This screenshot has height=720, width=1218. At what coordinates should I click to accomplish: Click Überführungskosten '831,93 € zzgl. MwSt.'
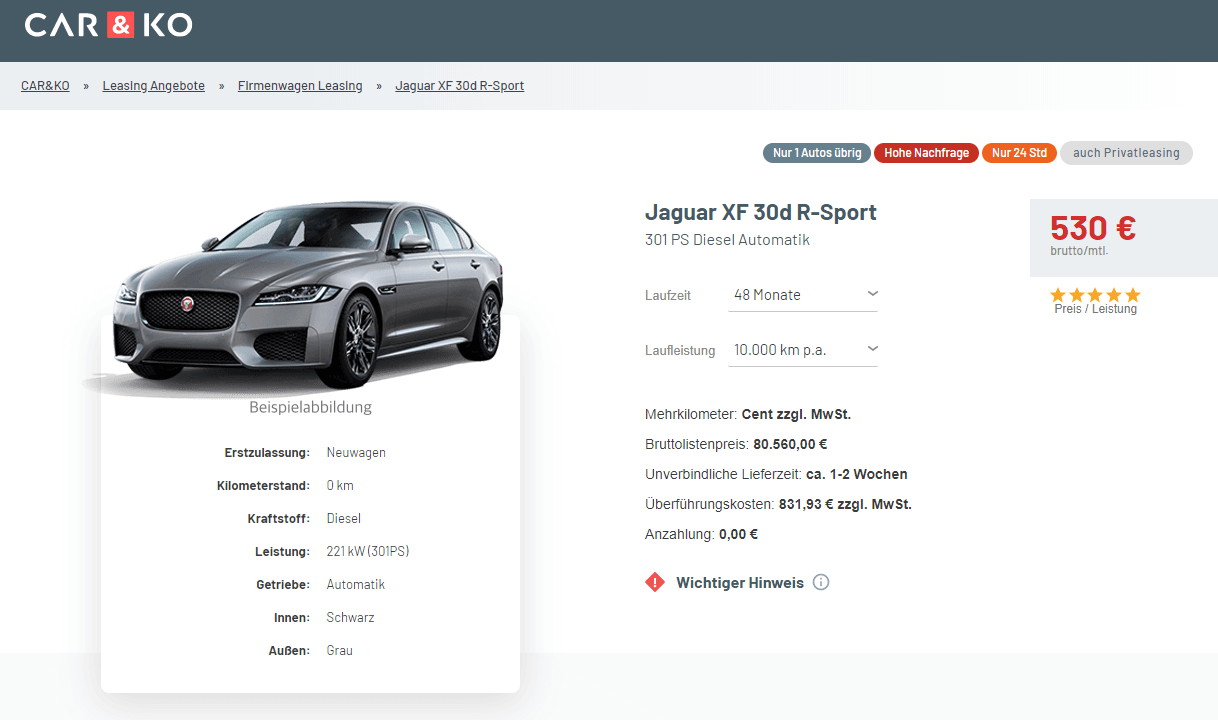point(845,504)
